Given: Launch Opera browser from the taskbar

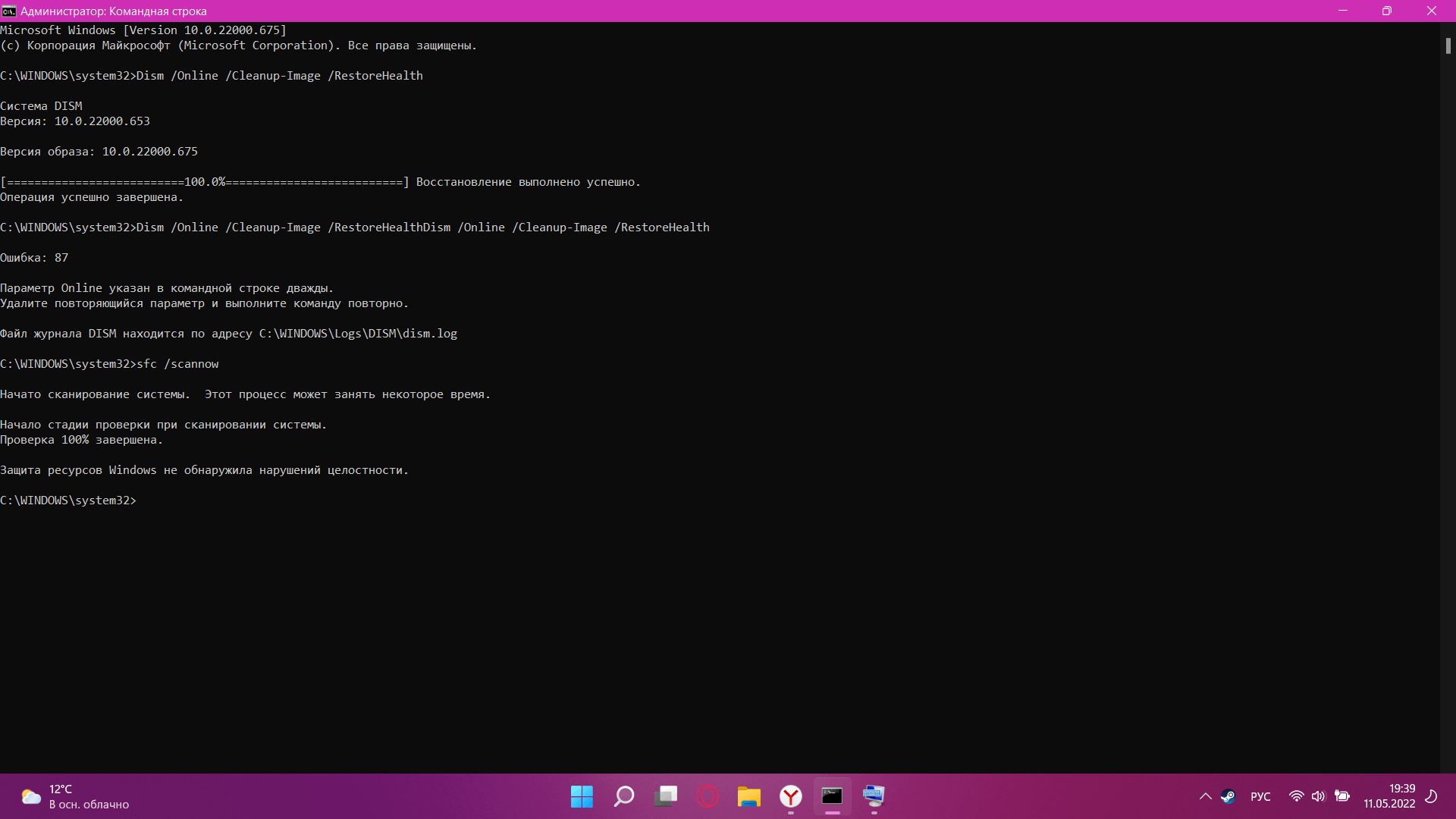Looking at the screenshot, I should click(707, 796).
